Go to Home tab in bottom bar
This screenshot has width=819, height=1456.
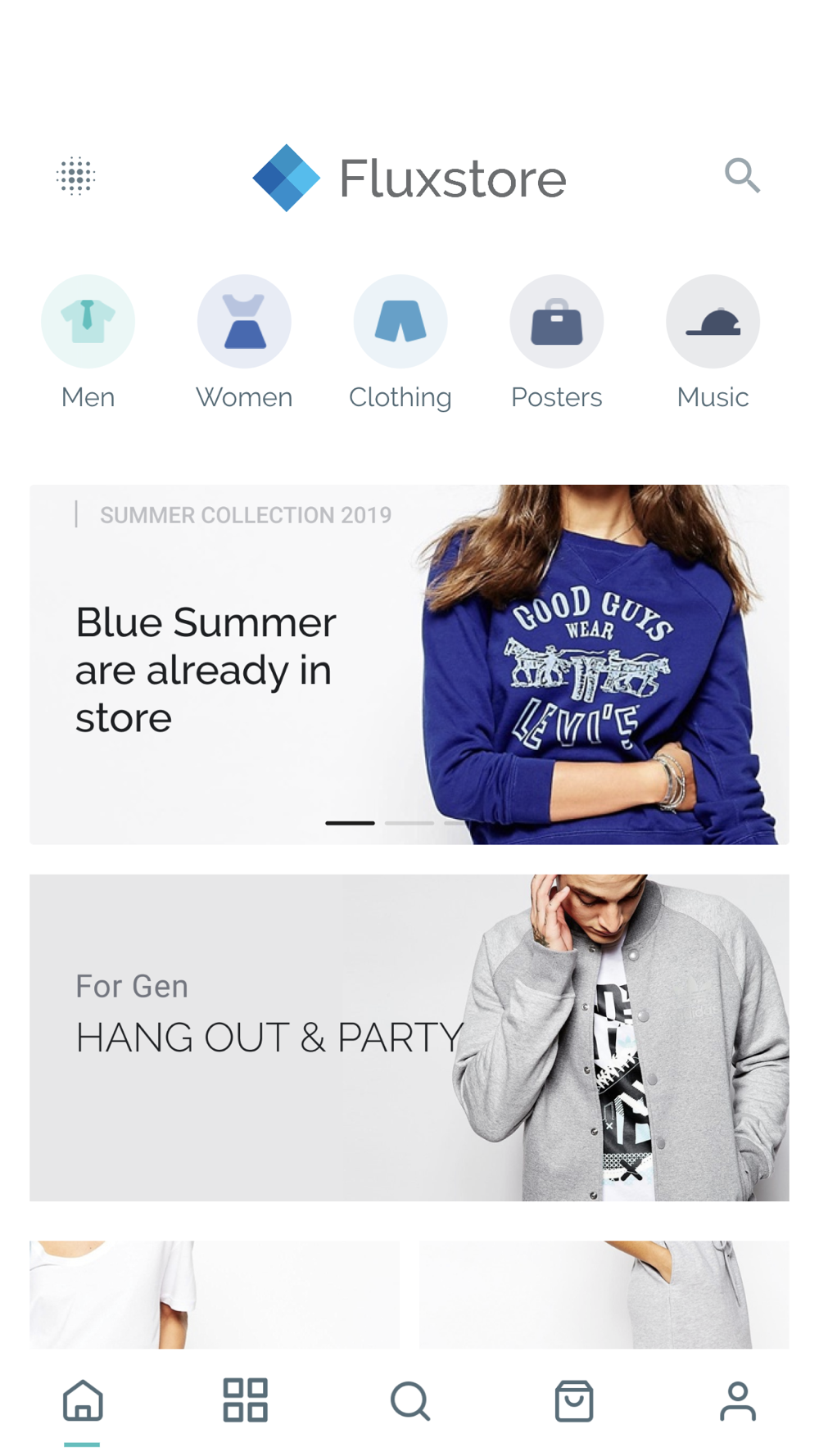tap(83, 1400)
